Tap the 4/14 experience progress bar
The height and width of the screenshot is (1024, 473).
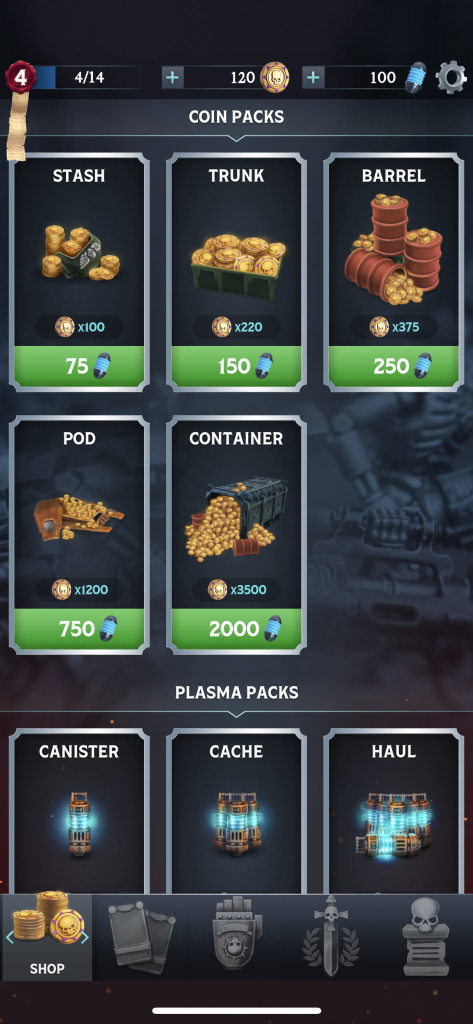point(88,78)
